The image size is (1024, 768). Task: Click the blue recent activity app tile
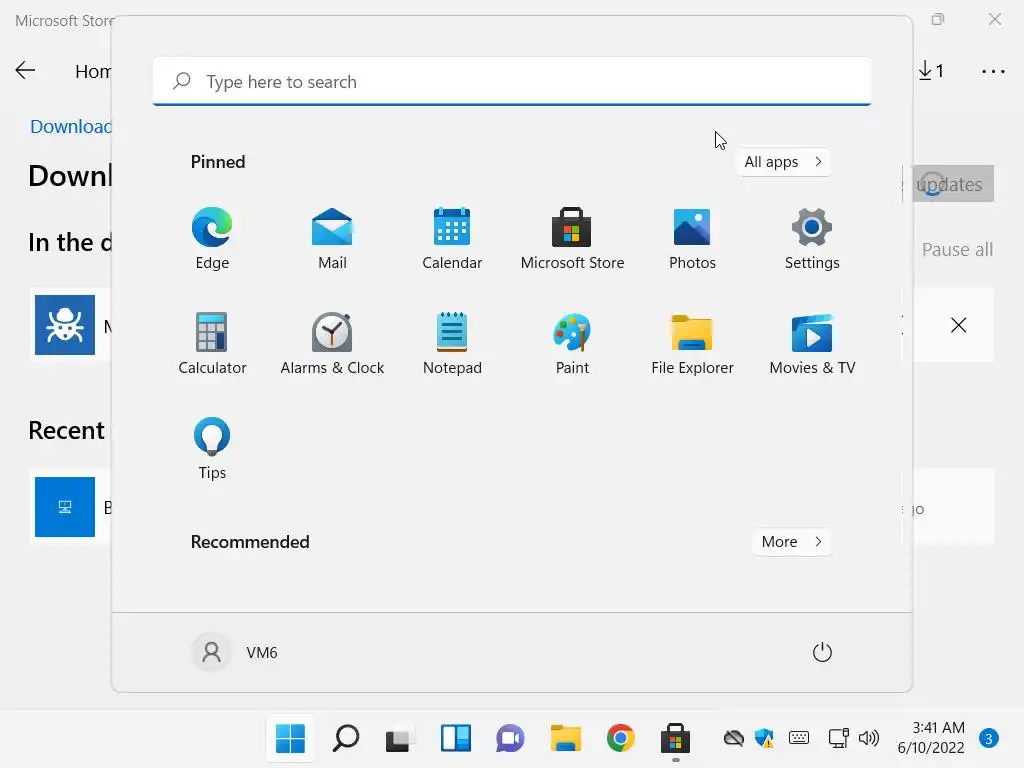tap(65, 507)
